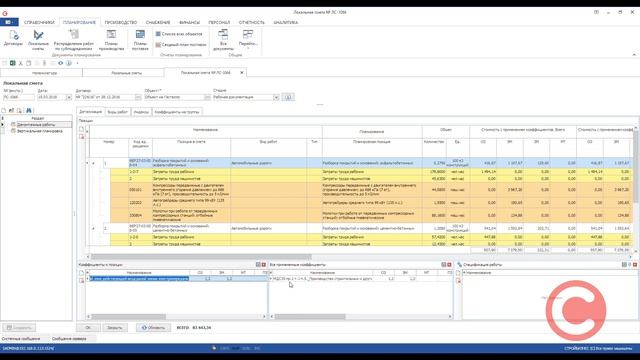640x360 pixels.
Task: Close the Все примененные коэффициенты panel
Action: click(x=449, y=265)
